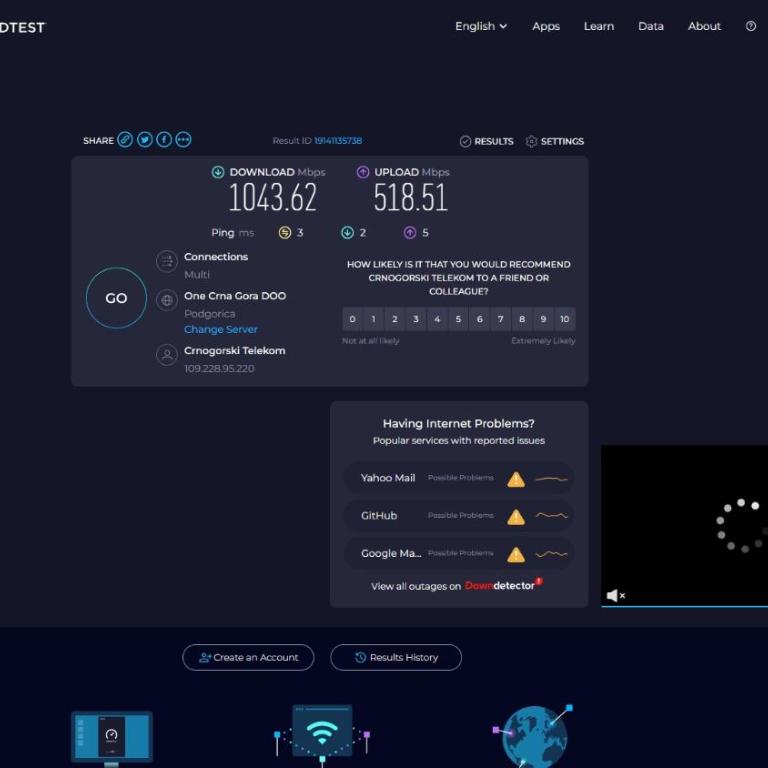Choose rating 7 on recommendation scale
This screenshot has height=768, width=768.
[501, 319]
